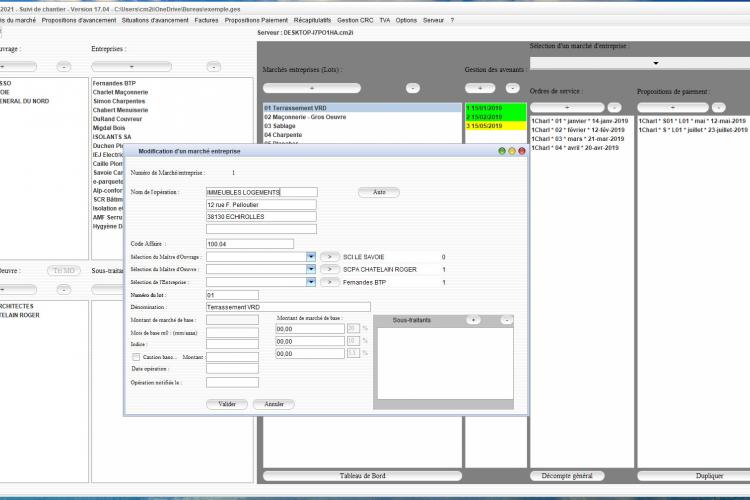This screenshot has height=500, width=750.
Task: Select lot 04 Charpente
Action: click(x=363, y=135)
